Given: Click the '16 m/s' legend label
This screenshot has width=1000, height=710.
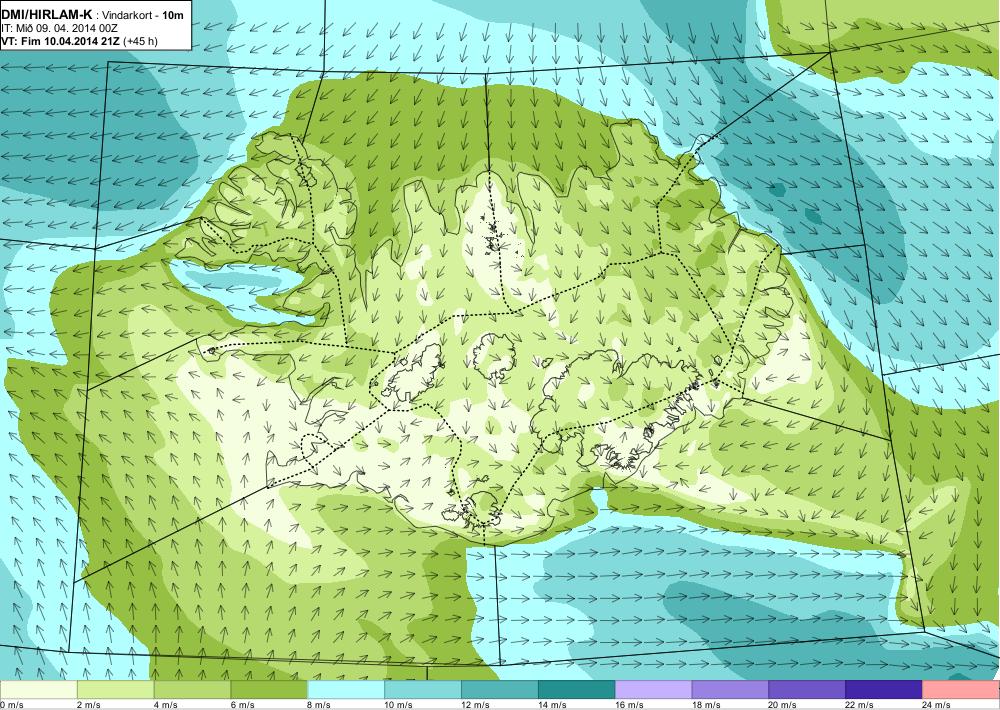Looking at the screenshot, I should [x=629, y=705].
